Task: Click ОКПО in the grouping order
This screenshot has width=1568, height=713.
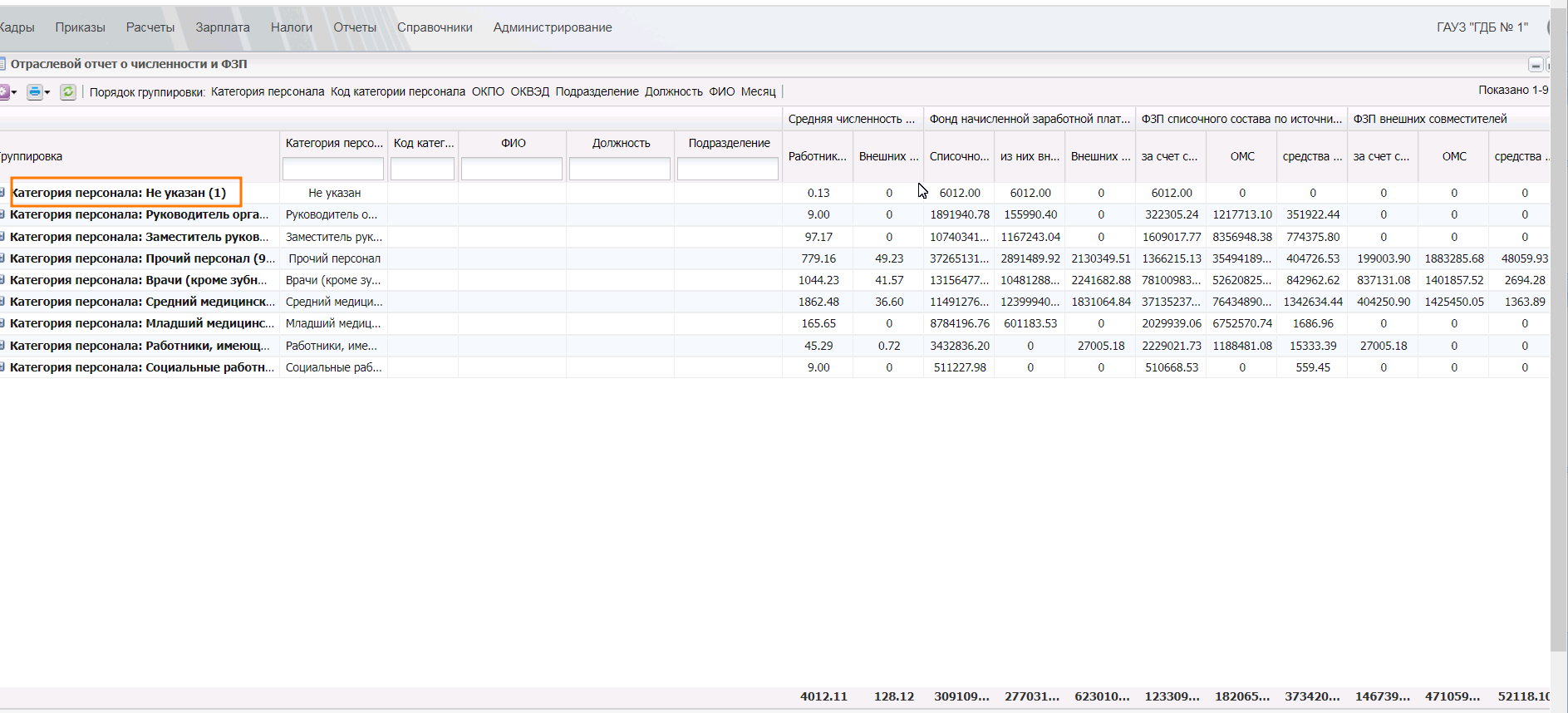Action: click(x=488, y=91)
